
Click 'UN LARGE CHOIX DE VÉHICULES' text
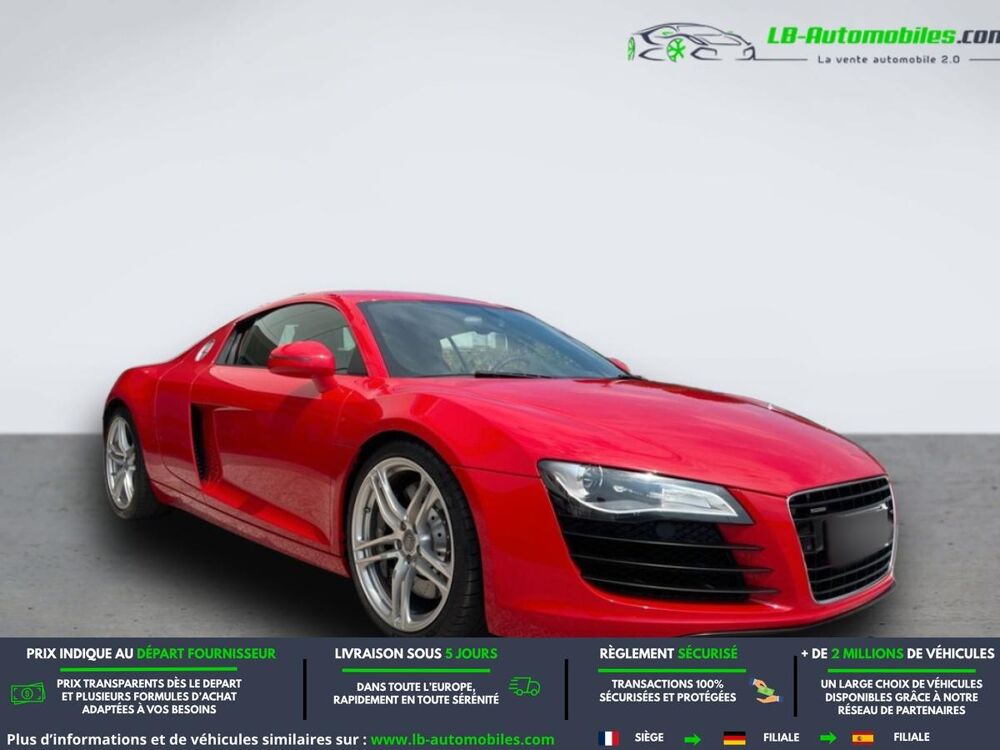901,697
